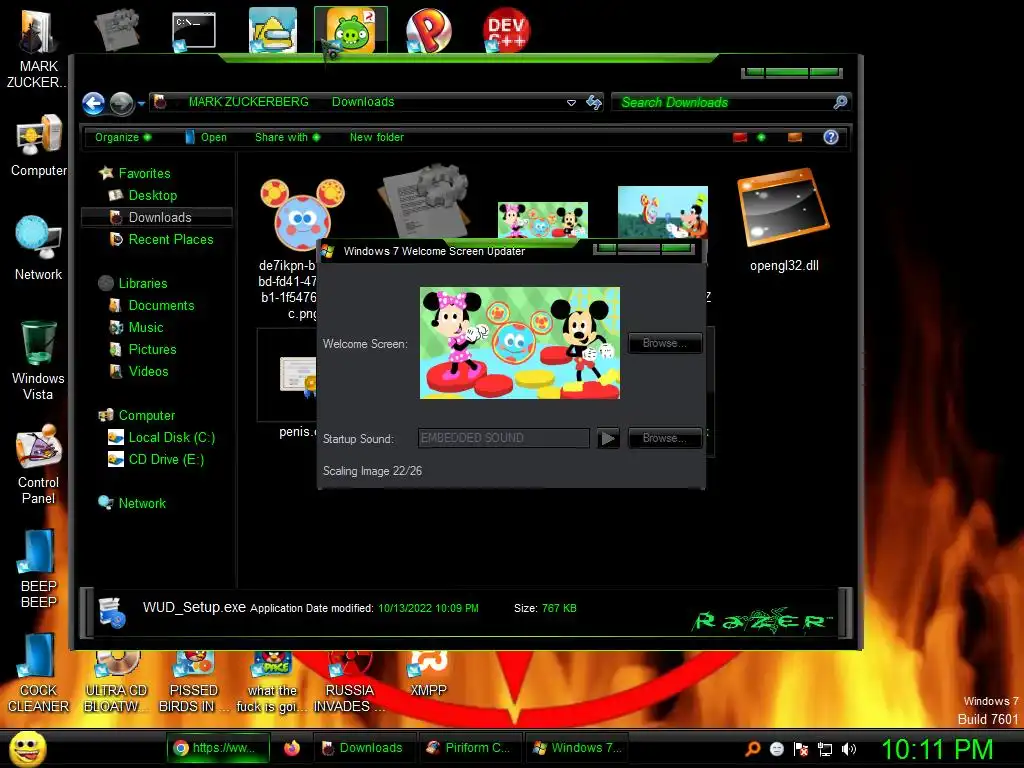Click Open in the Explorer toolbar
1024x768 pixels.
click(x=206, y=137)
